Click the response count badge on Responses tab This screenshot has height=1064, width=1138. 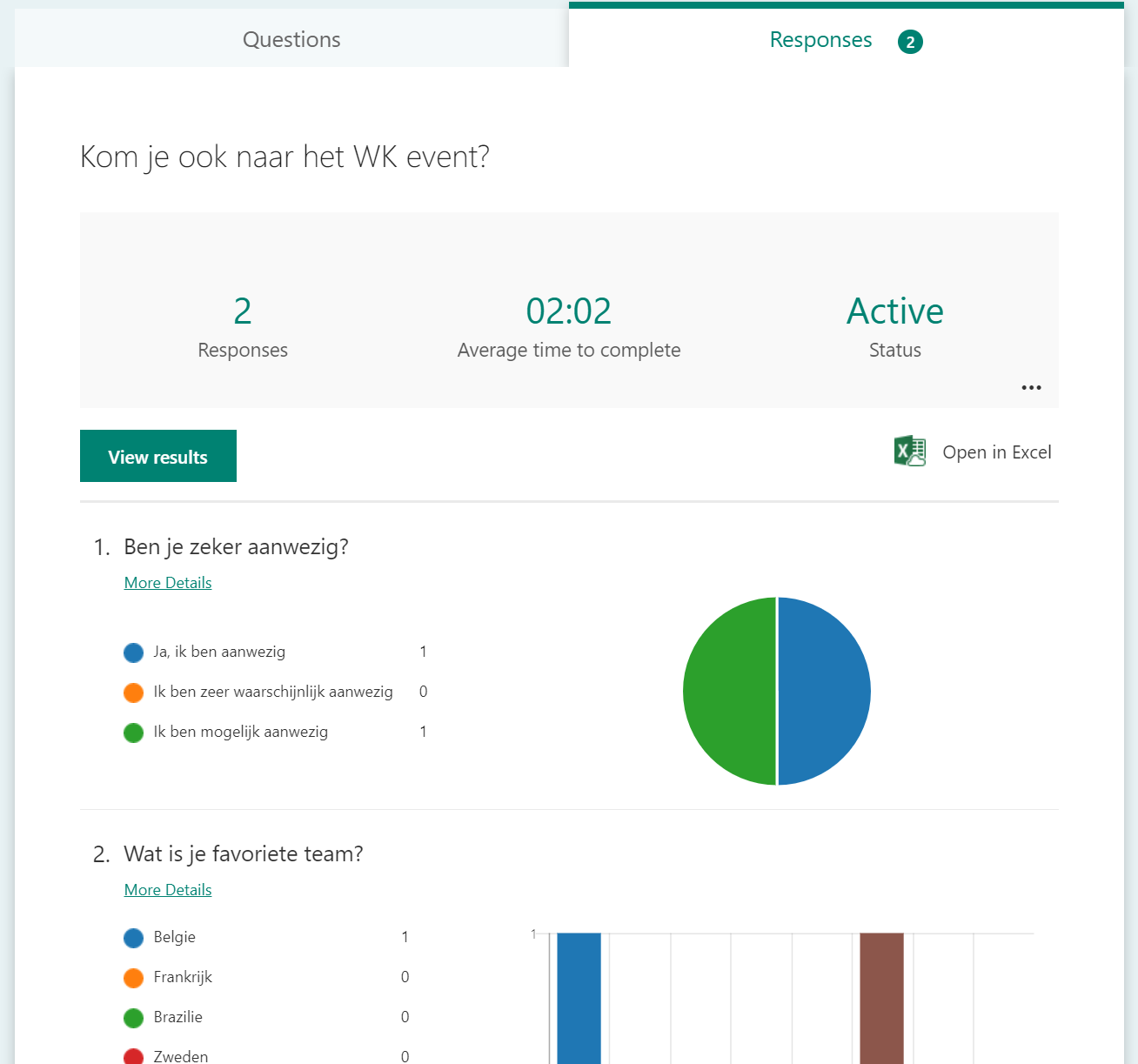[x=910, y=42]
